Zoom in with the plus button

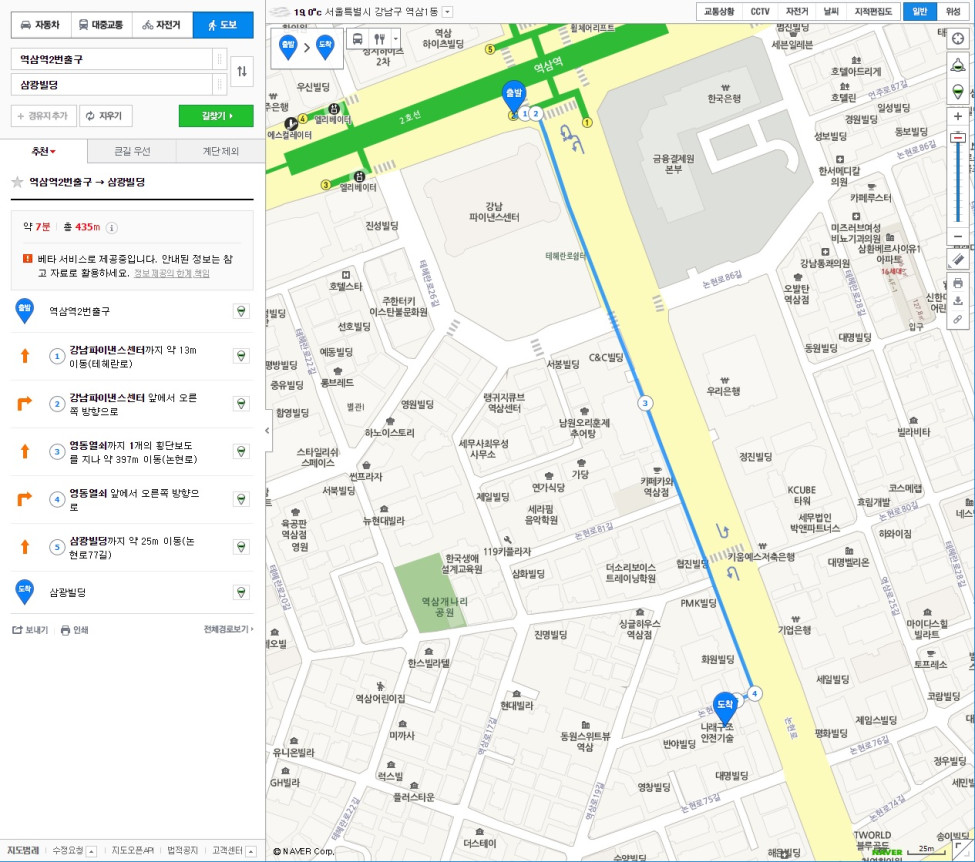tap(957, 116)
